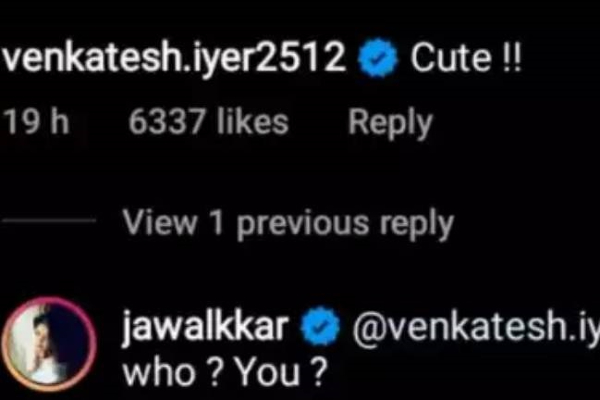The image size is (600, 400).
Task: Tap the "2512" part of the venkatesh username
Action: [301, 57]
